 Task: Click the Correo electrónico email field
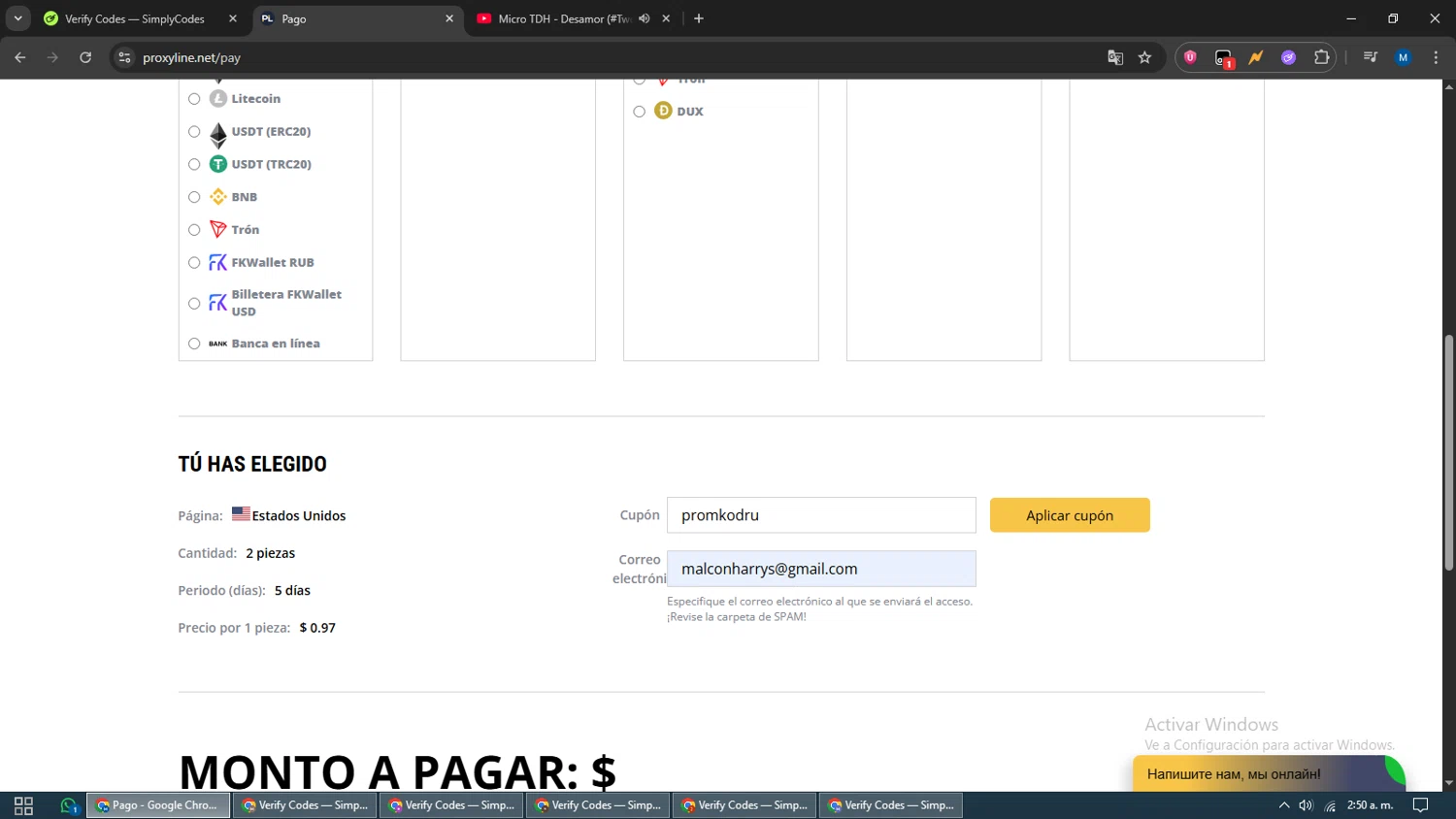point(821,569)
